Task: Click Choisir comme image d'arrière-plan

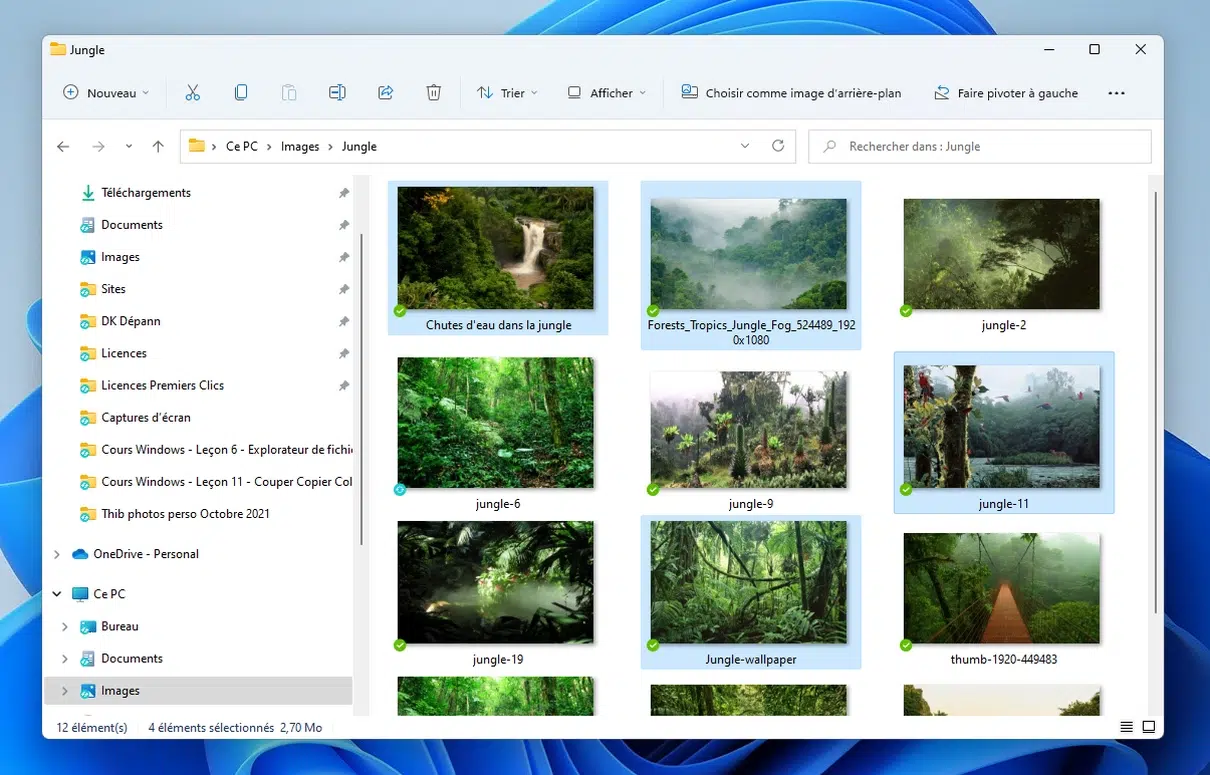Action: [x=791, y=93]
